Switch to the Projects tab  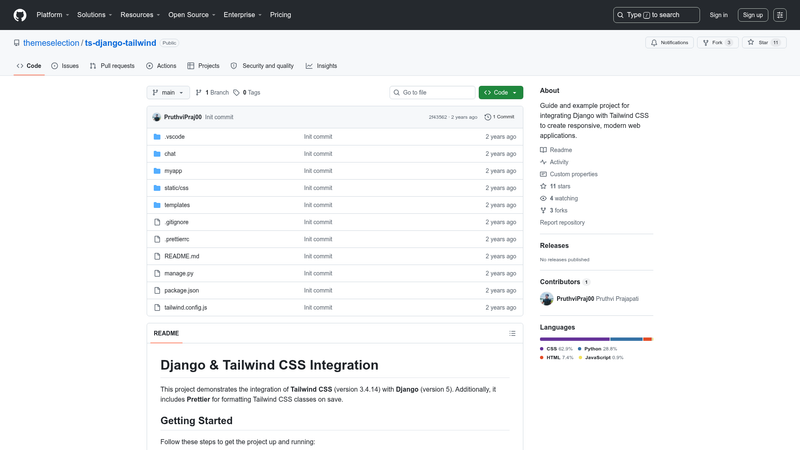[203, 66]
